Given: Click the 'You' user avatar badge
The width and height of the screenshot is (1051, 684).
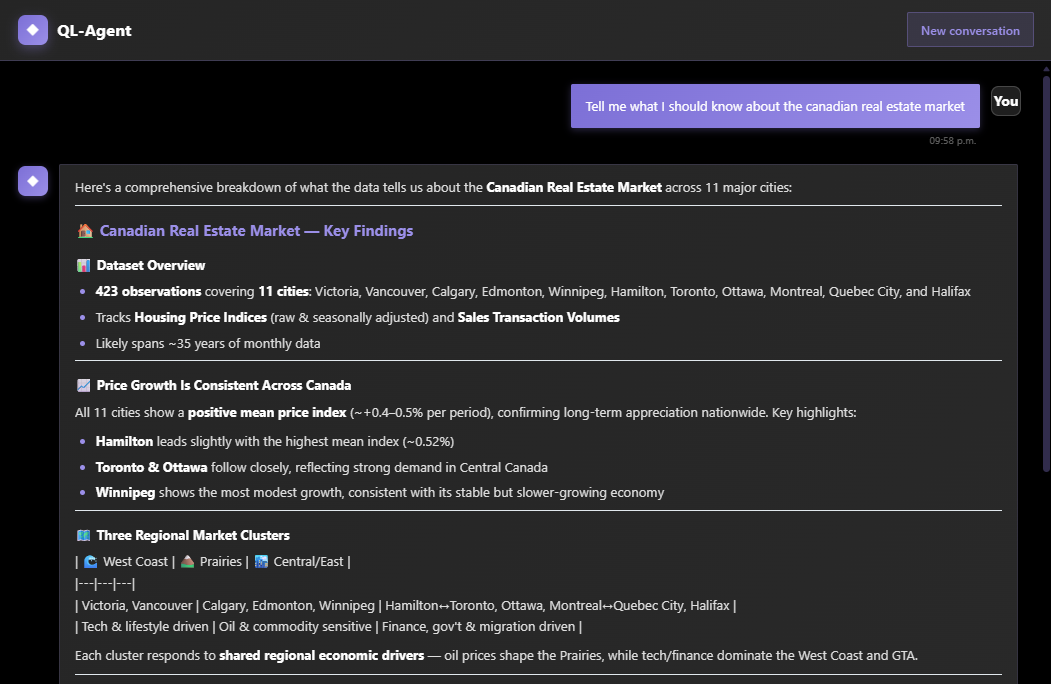Looking at the screenshot, I should point(1005,101).
